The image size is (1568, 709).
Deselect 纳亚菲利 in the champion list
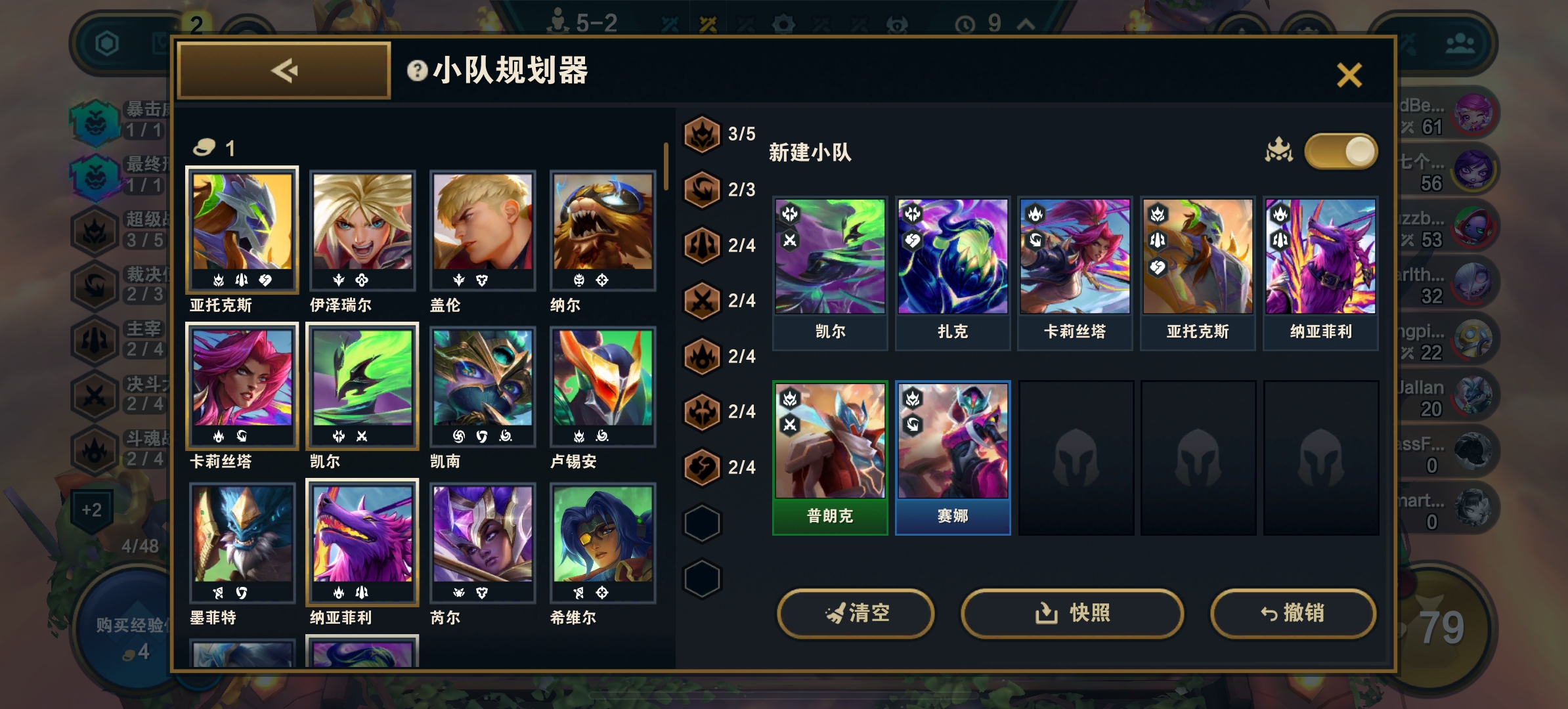(x=362, y=551)
